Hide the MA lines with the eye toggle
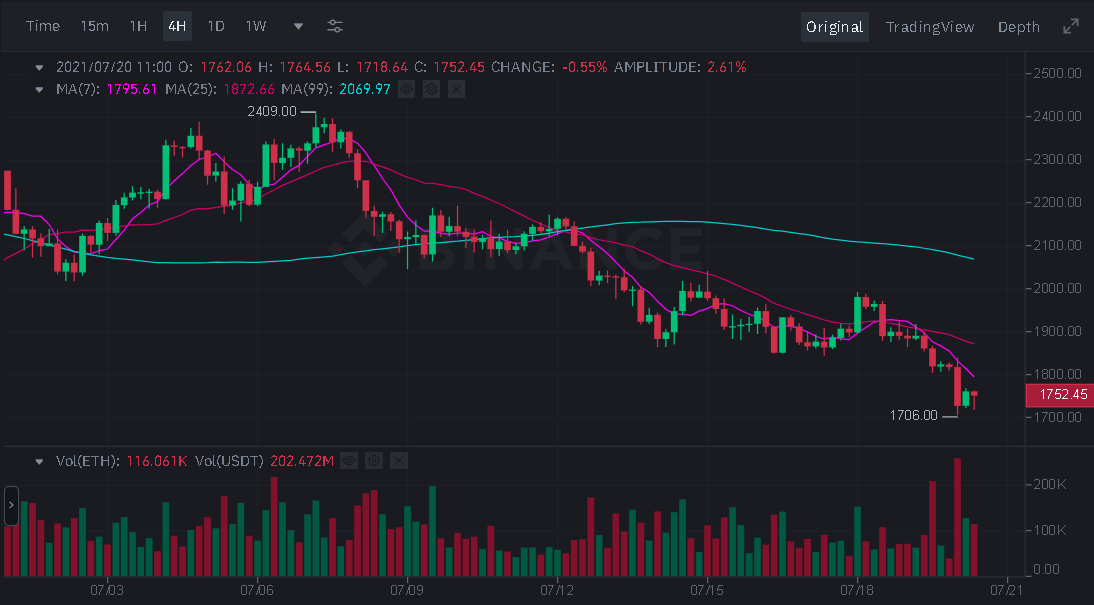 (406, 89)
